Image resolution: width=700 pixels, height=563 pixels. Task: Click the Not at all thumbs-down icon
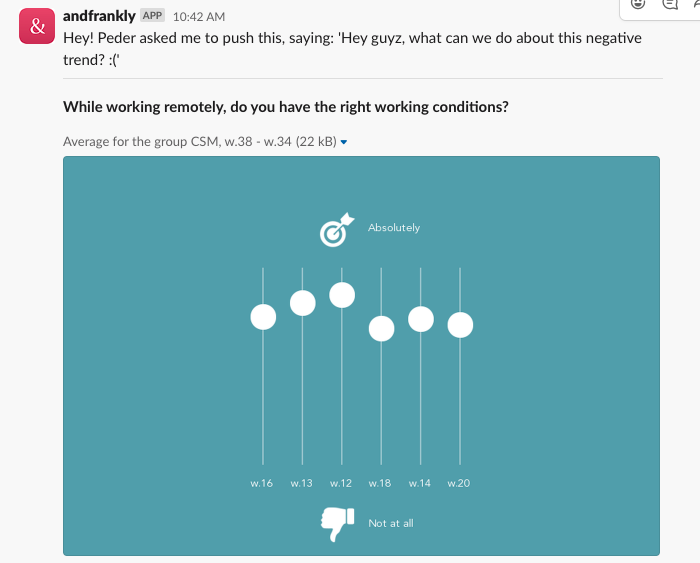point(338,524)
